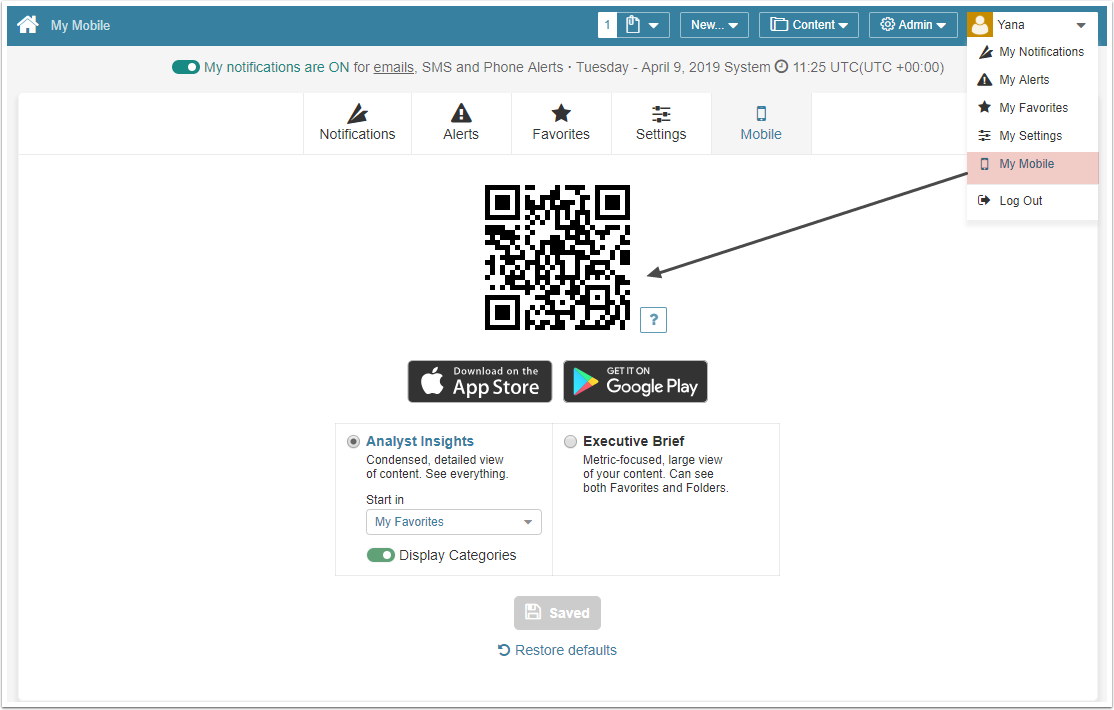Open the Start in My Favorites dropdown
The width and height of the screenshot is (1114, 710).
tap(454, 522)
